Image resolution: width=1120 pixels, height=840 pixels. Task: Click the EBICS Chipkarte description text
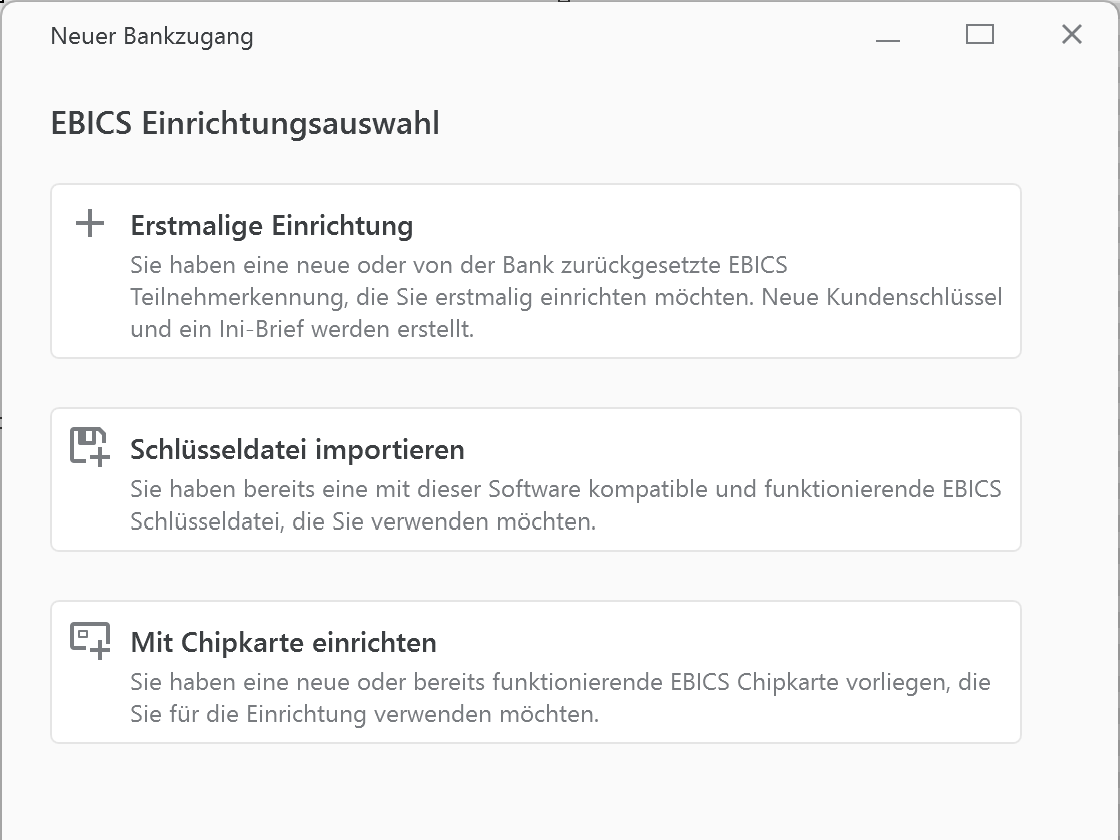click(x=560, y=697)
